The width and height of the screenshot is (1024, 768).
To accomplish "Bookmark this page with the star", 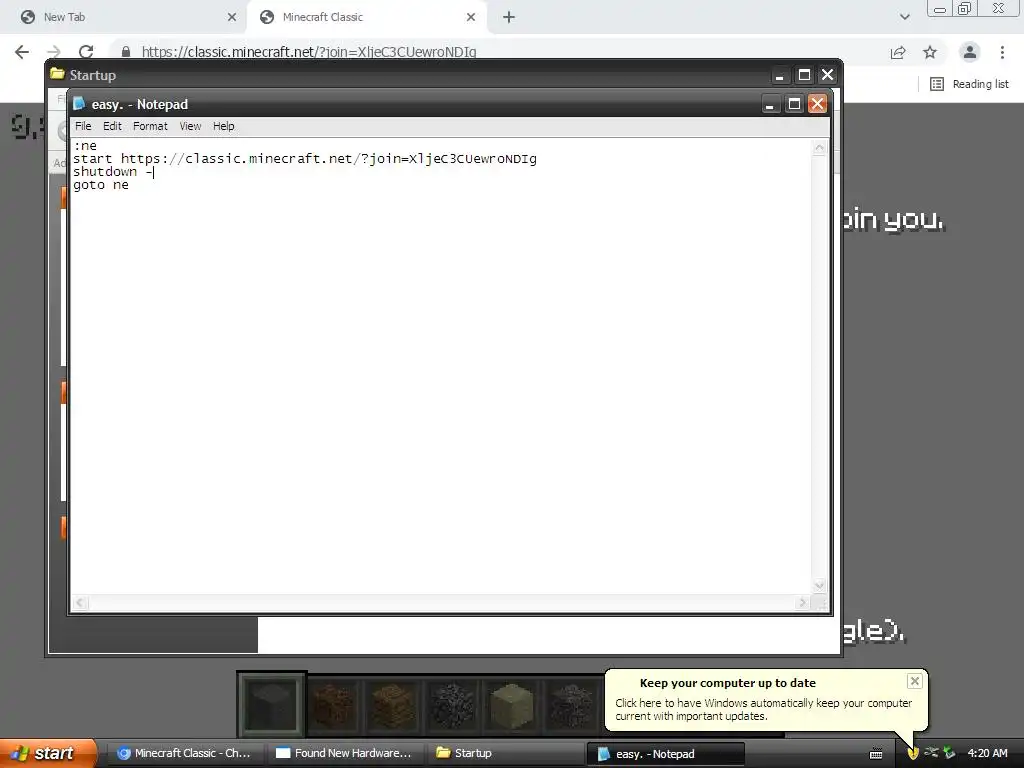I will click(x=930, y=52).
